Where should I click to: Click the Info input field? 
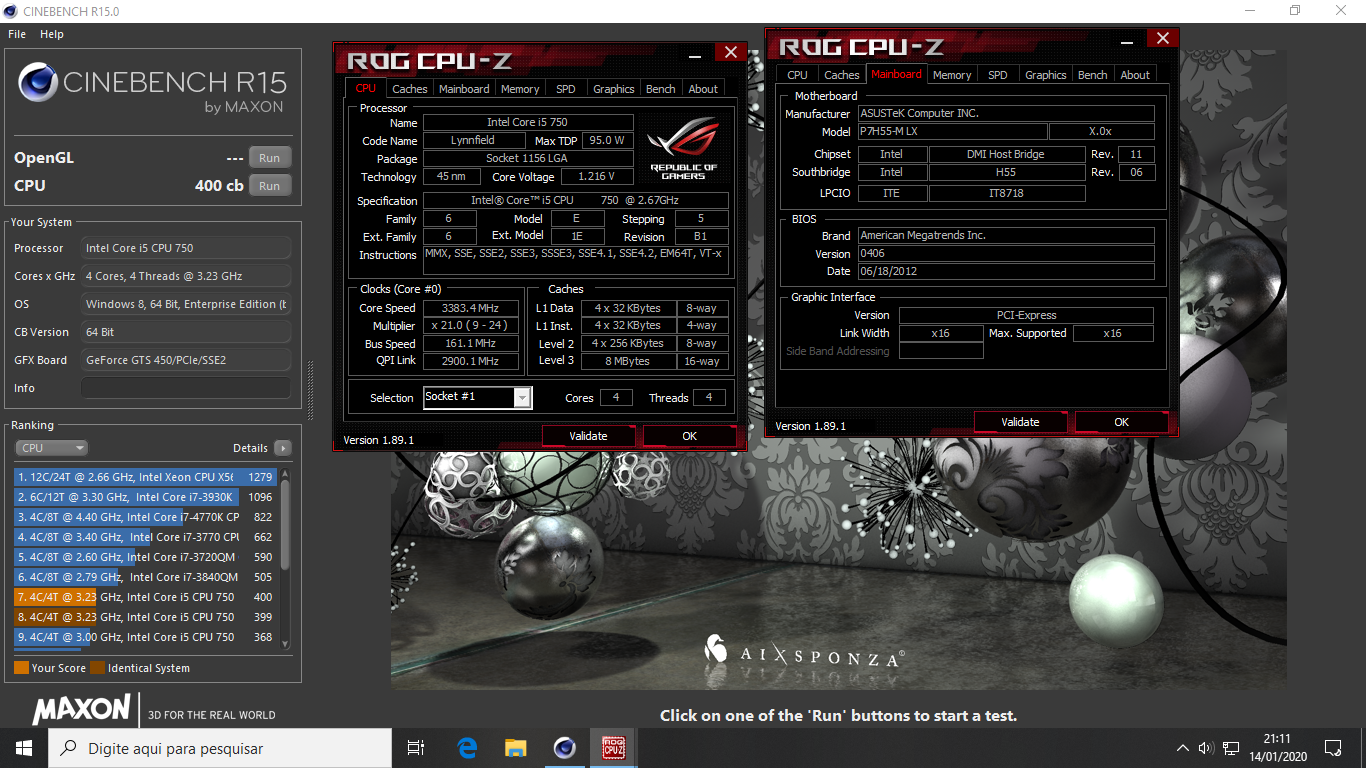point(186,388)
